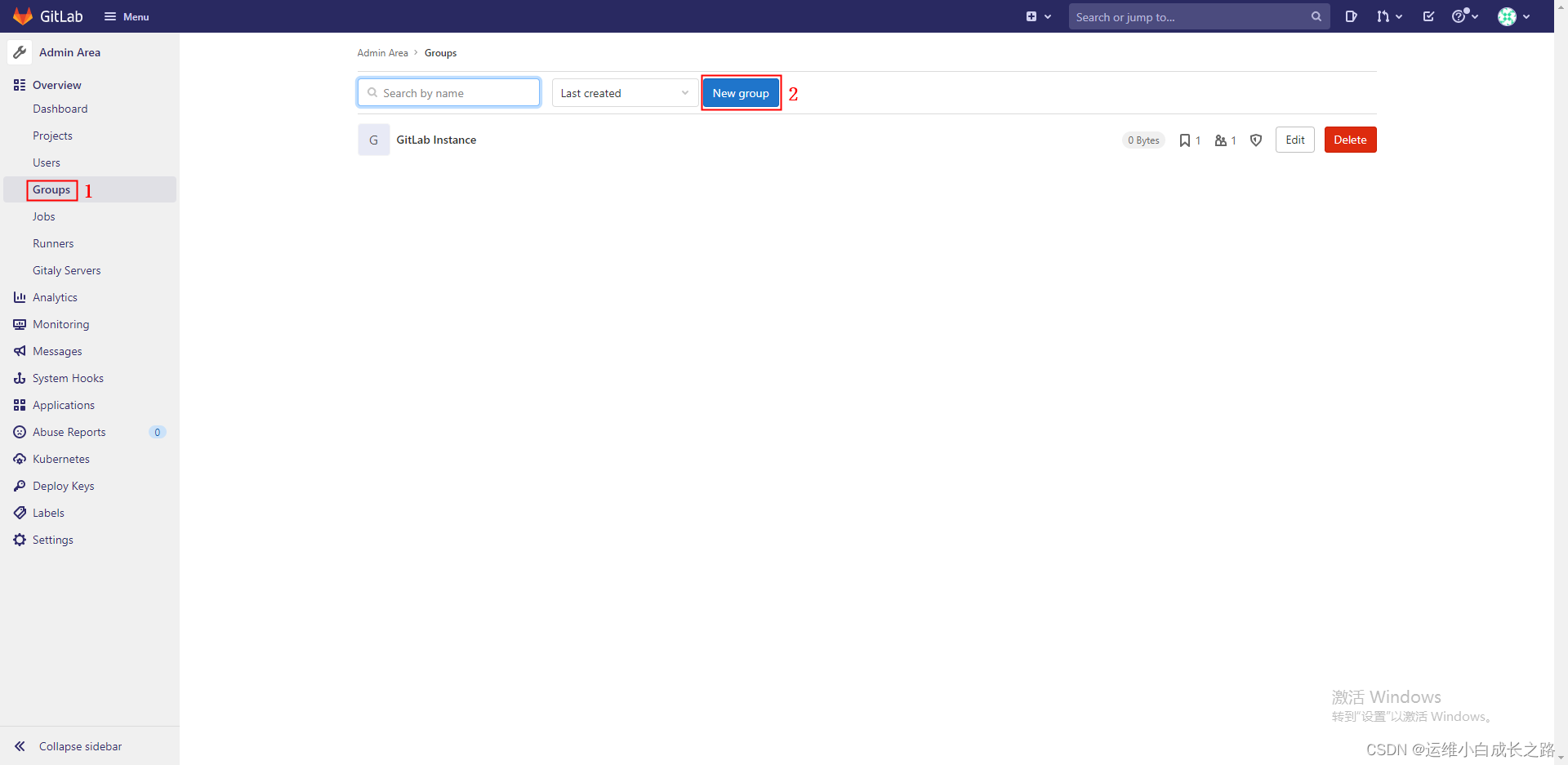This screenshot has height=765, width=1568.
Task: Click the Messages megaphone icon
Action: click(x=20, y=351)
